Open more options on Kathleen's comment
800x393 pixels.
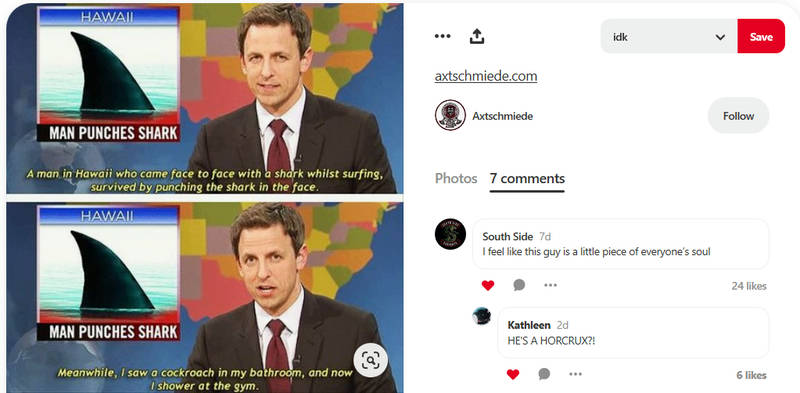(575, 375)
